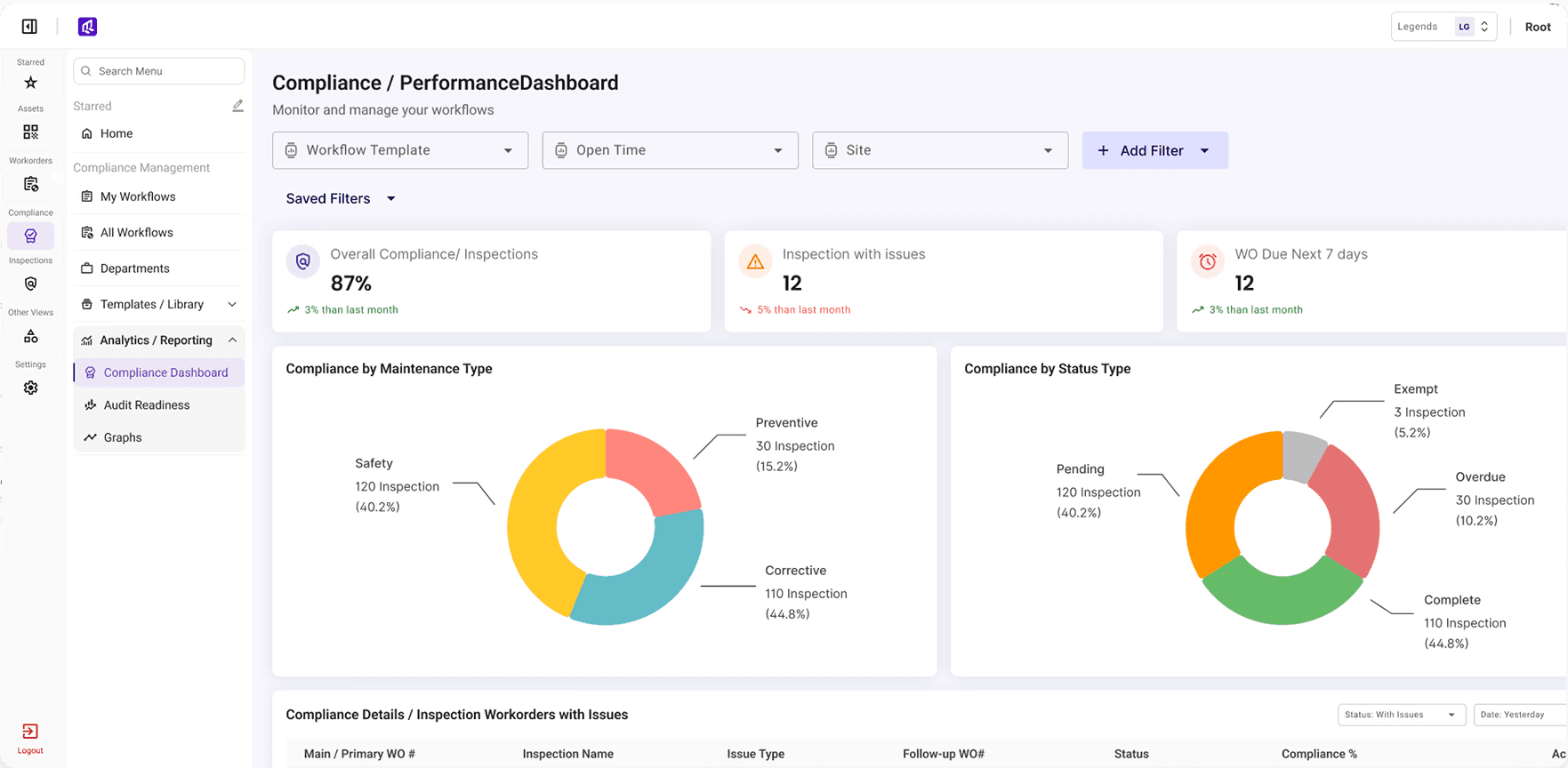1568x768 pixels.
Task: Click the Search Menu field
Action: click(x=158, y=71)
